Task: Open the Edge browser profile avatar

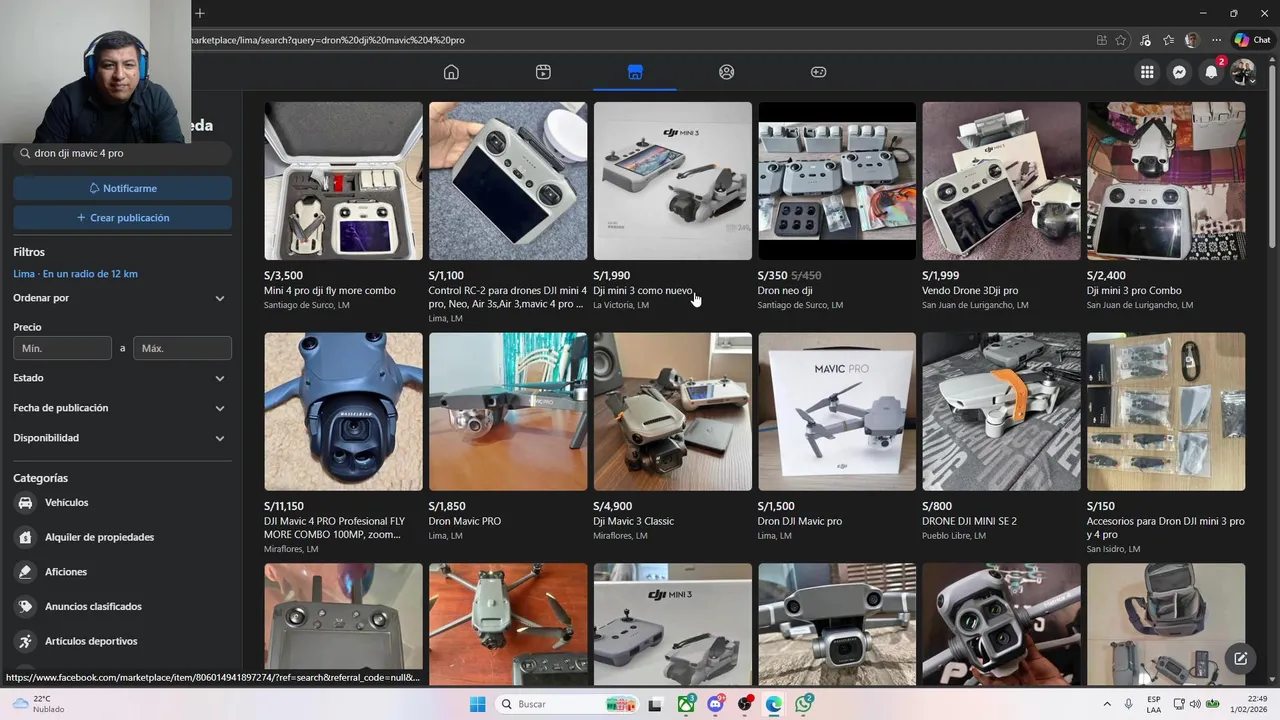Action: (x=1192, y=40)
